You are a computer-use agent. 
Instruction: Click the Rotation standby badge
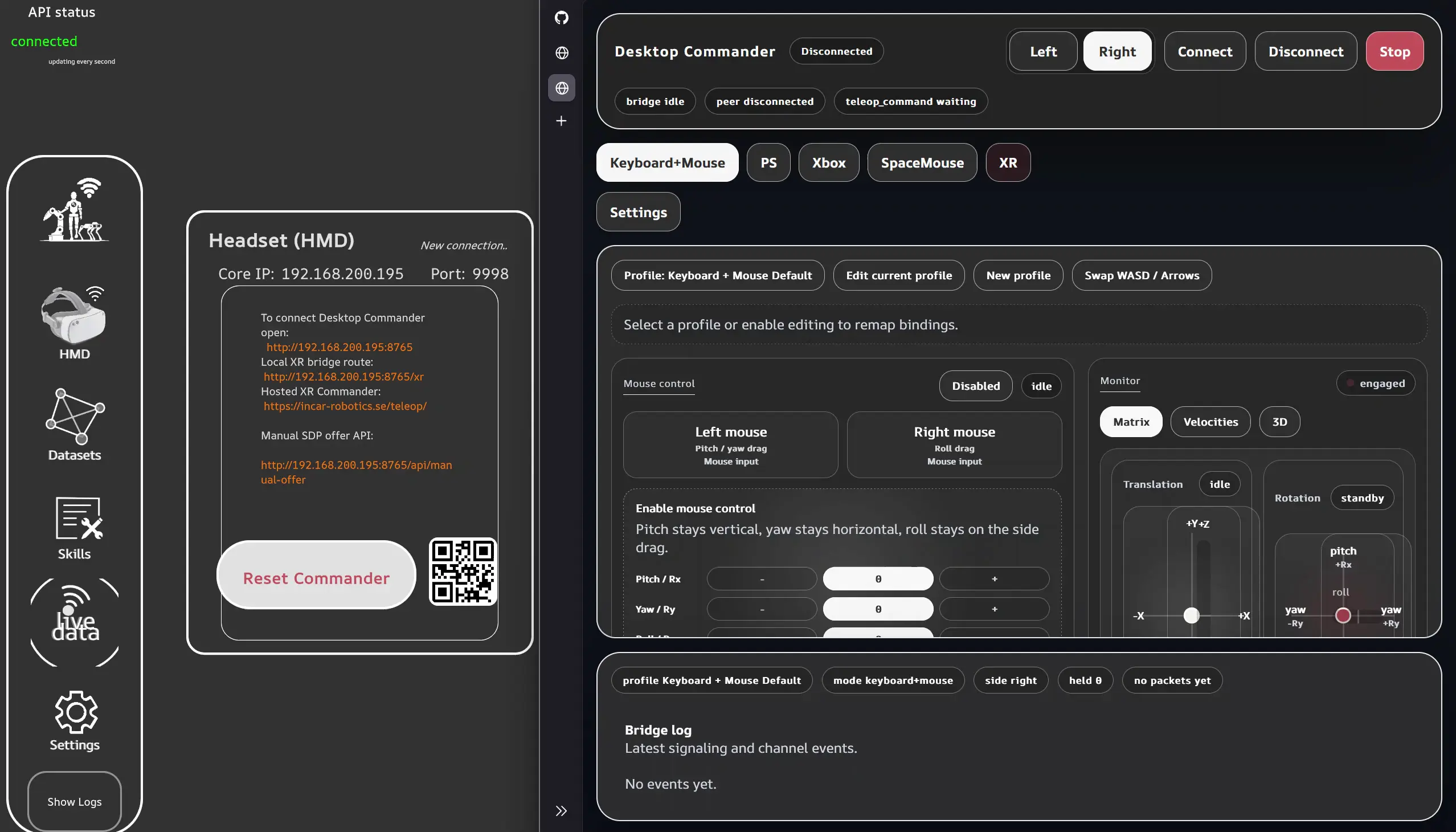click(x=1362, y=497)
